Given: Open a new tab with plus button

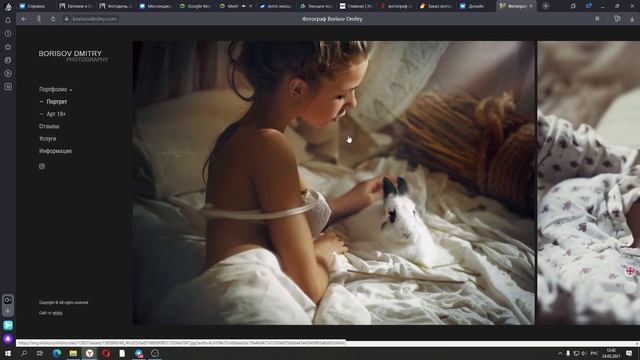Looking at the screenshot, I should 546,6.
